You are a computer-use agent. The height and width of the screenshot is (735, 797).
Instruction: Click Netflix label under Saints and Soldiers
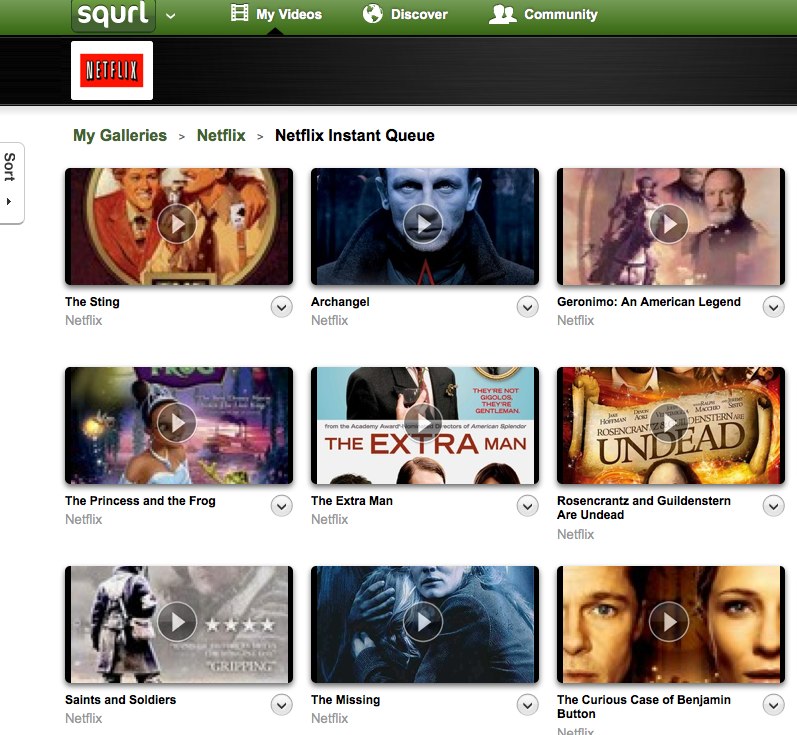[83, 718]
